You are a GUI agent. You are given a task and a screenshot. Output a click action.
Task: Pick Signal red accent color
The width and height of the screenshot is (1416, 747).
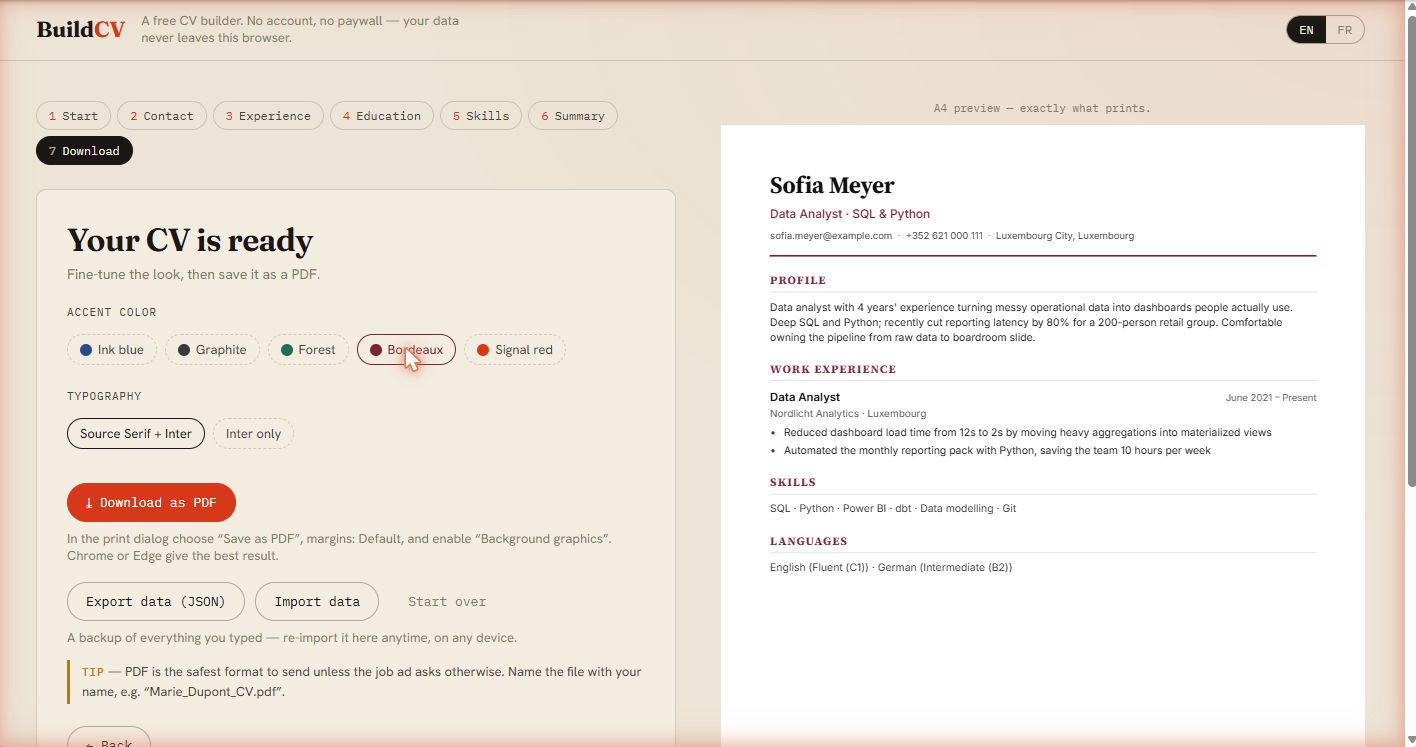(514, 350)
